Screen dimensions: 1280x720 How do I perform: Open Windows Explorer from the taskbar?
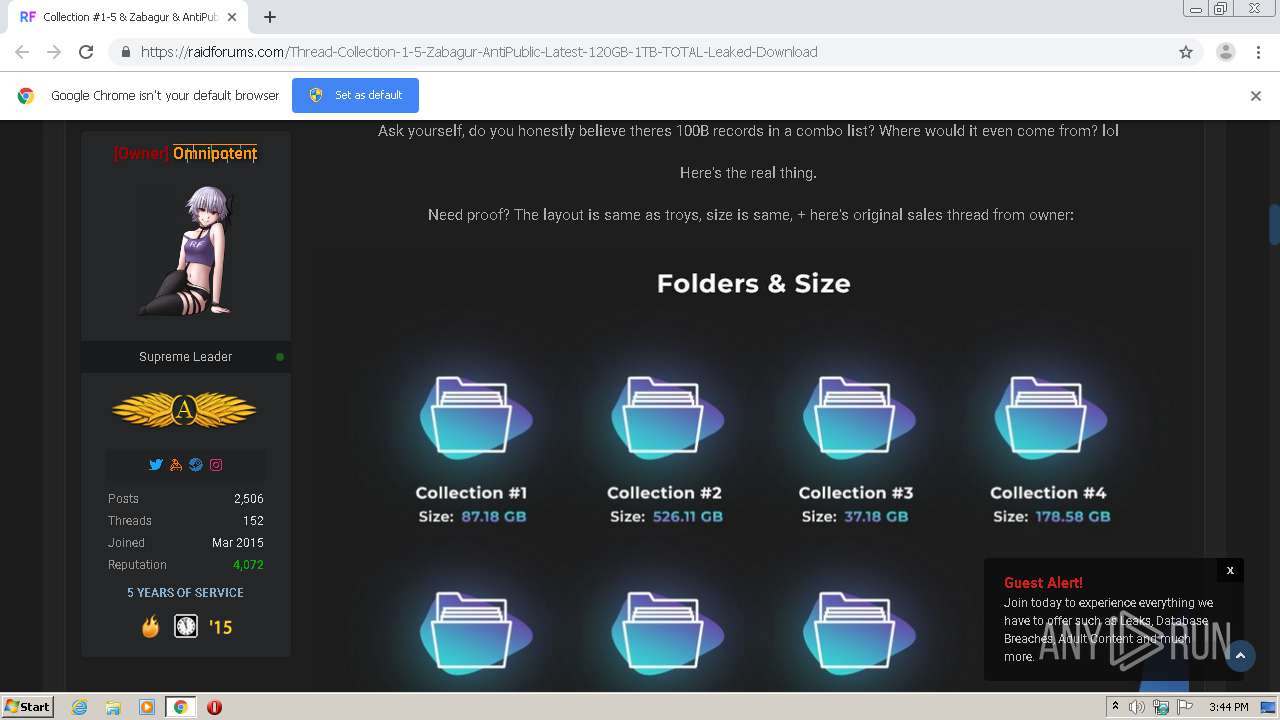pyautogui.click(x=113, y=707)
